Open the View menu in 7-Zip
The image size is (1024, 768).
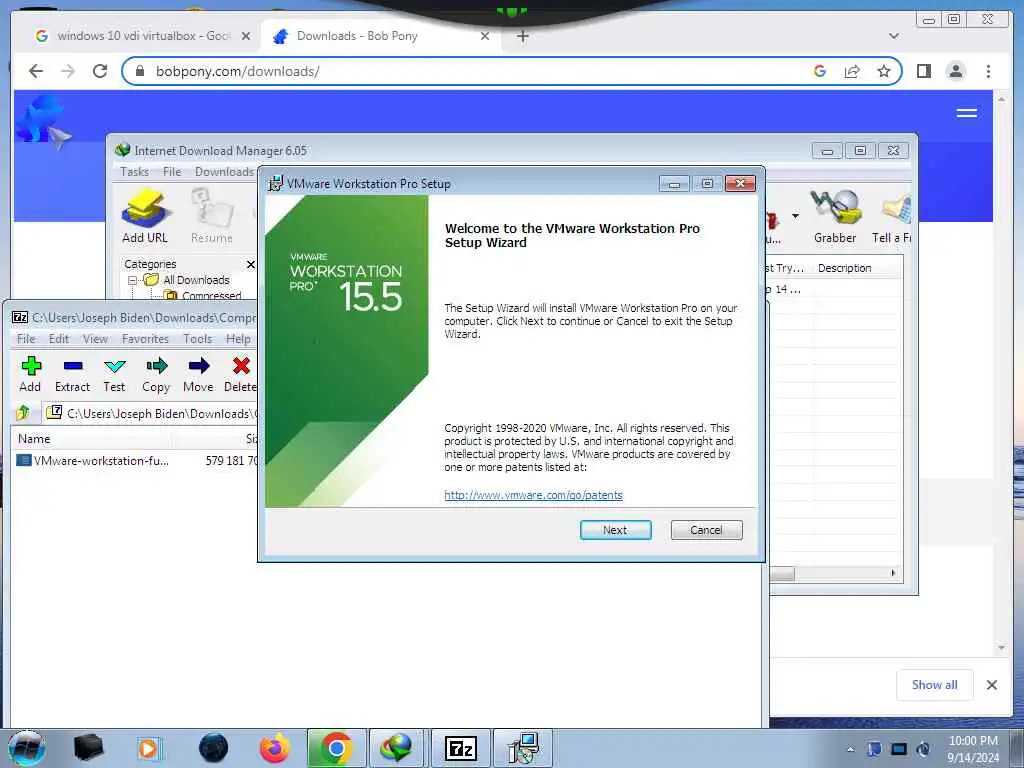(95, 338)
